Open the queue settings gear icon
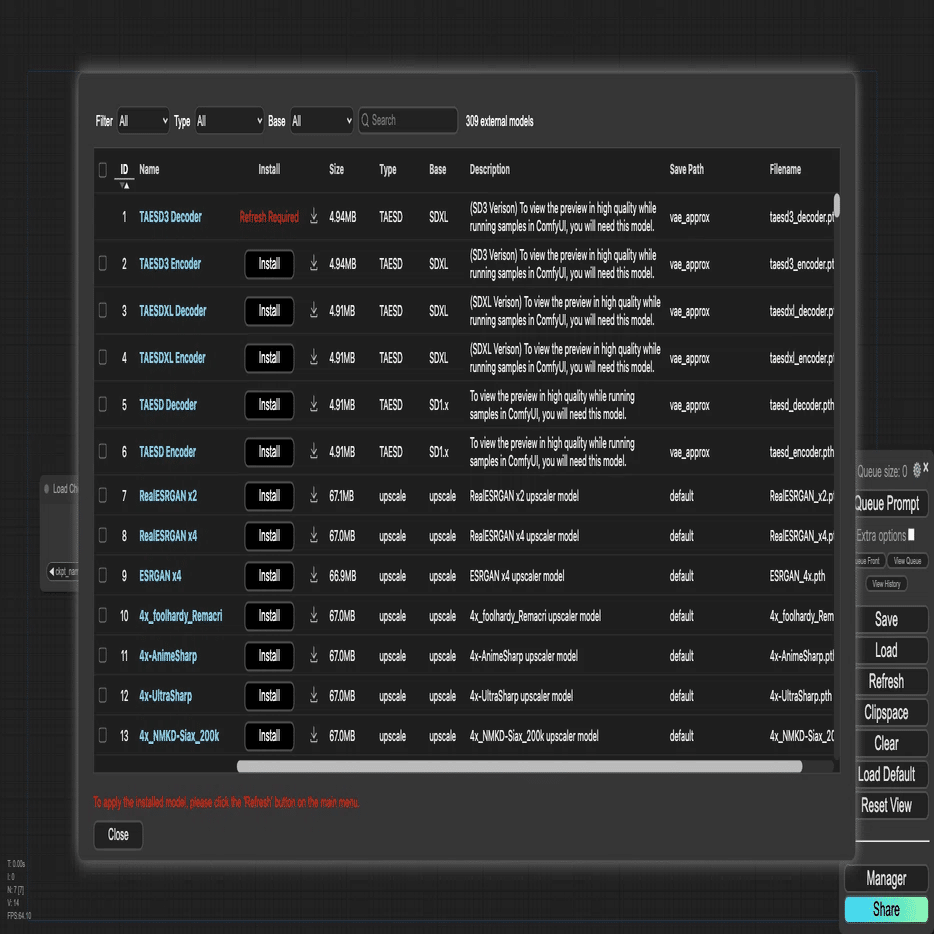934x934 pixels. tap(917, 469)
